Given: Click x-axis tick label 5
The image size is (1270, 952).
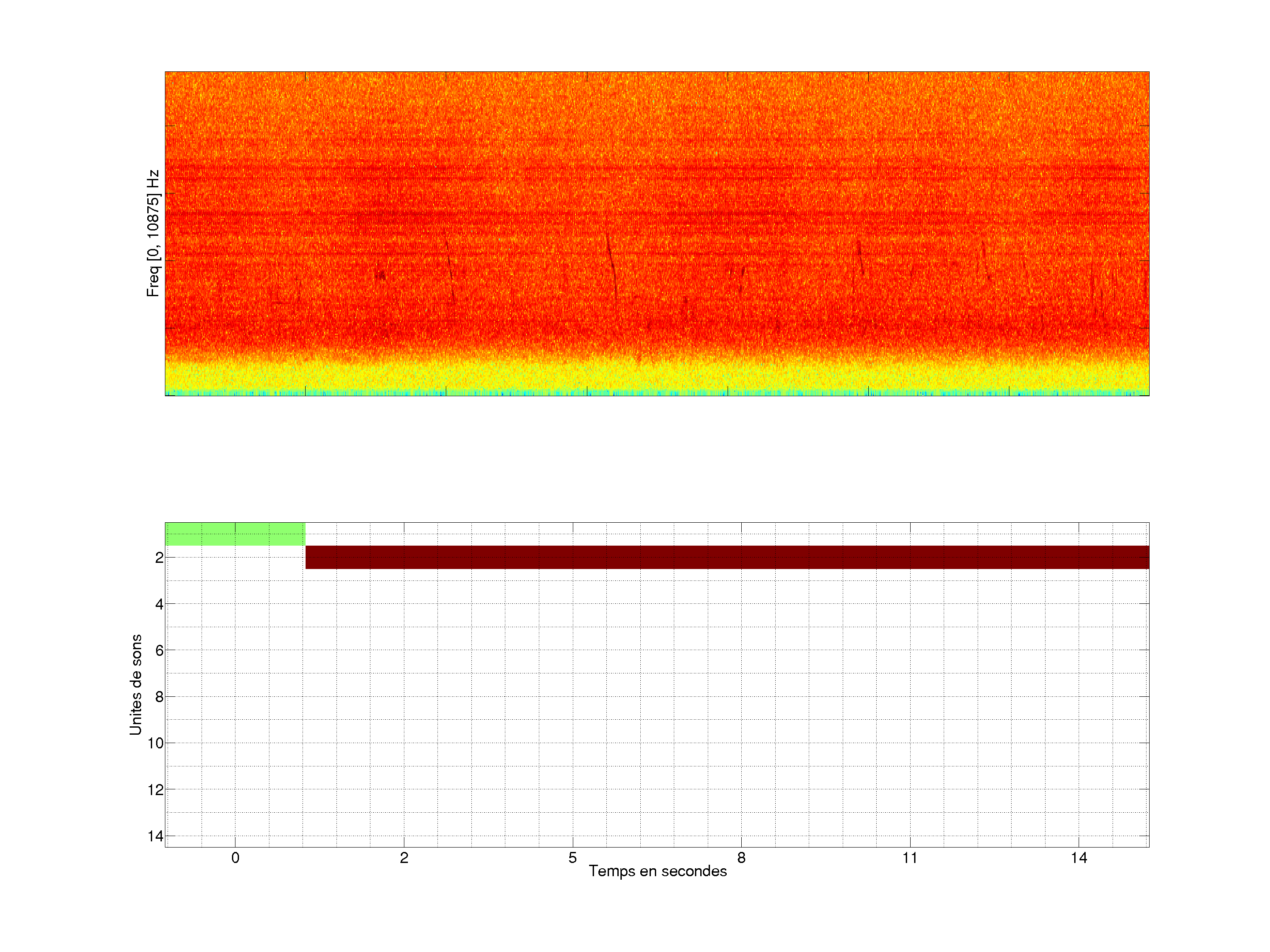Looking at the screenshot, I should (x=572, y=858).
